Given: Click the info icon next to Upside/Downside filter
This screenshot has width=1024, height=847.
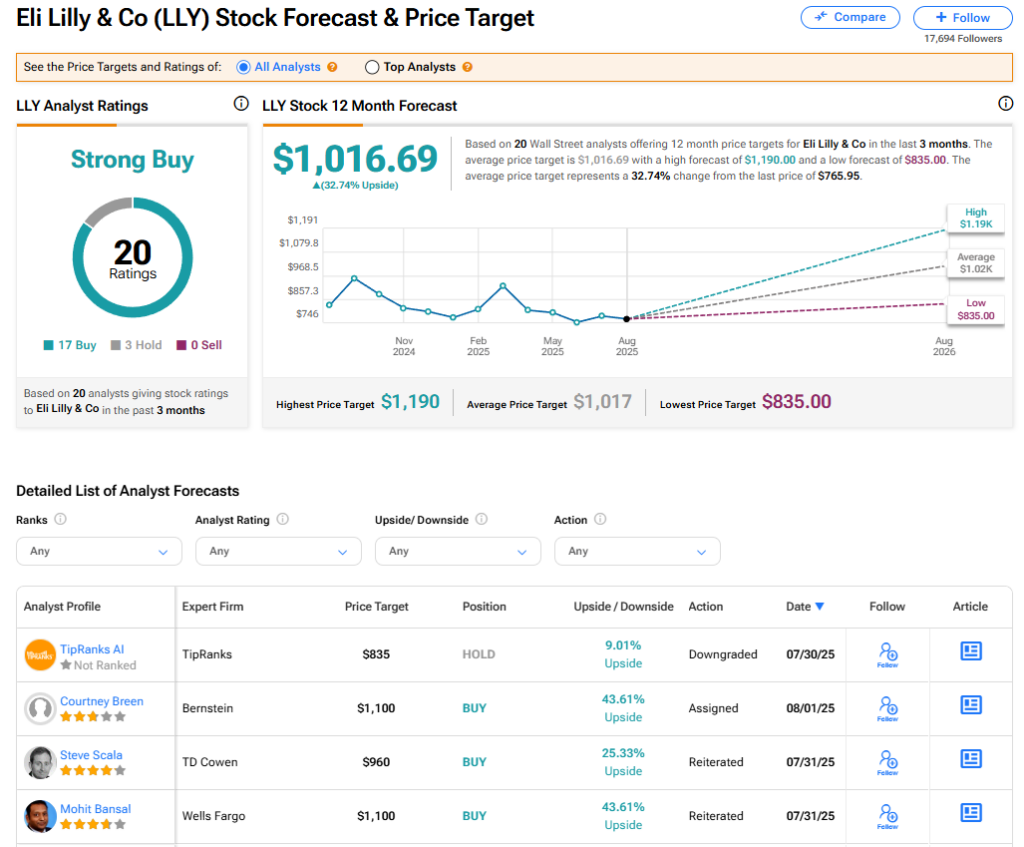Looking at the screenshot, I should [481, 519].
